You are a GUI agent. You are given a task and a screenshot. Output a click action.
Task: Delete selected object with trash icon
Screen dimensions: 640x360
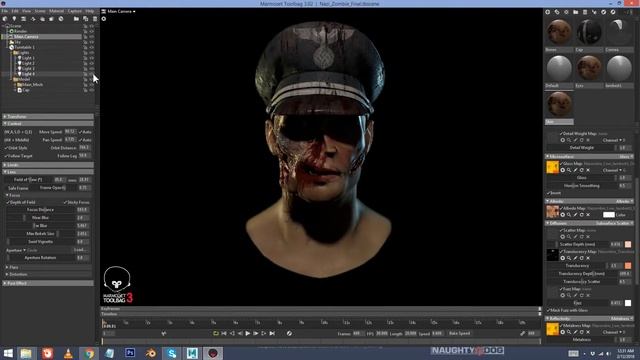click(x=95, y=19)
